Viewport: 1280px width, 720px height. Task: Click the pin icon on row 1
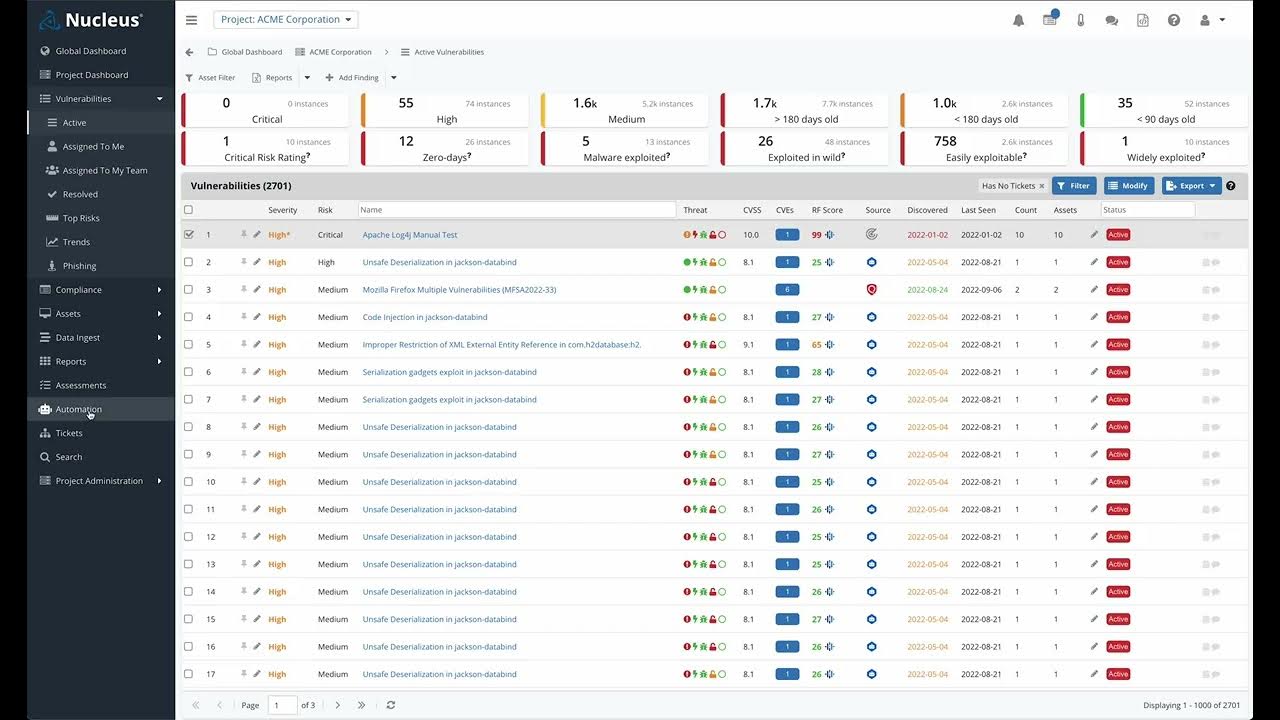(x=243, y=235)
